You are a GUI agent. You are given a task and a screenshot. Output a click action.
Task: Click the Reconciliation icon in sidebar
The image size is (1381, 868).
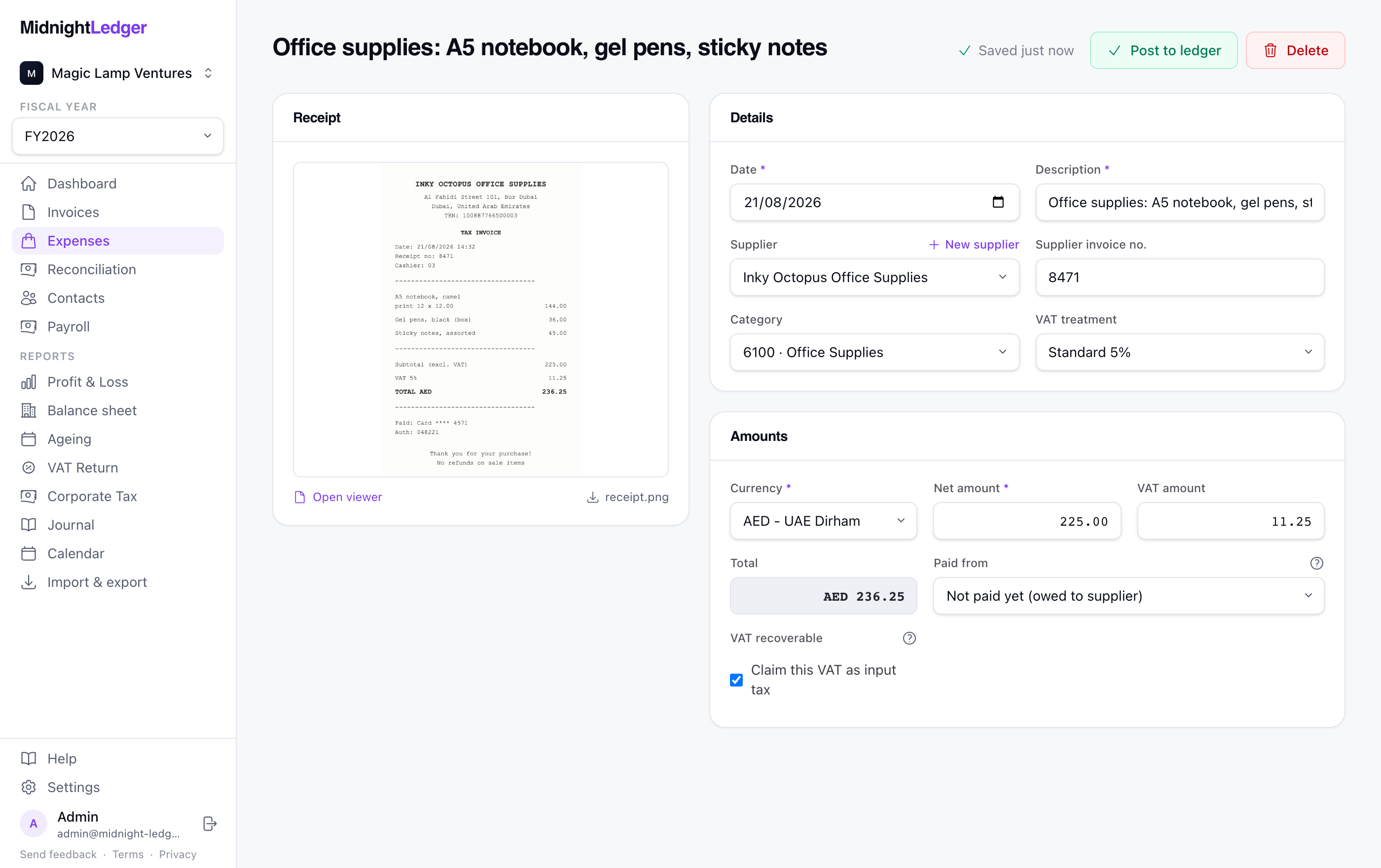click(29, 269)
